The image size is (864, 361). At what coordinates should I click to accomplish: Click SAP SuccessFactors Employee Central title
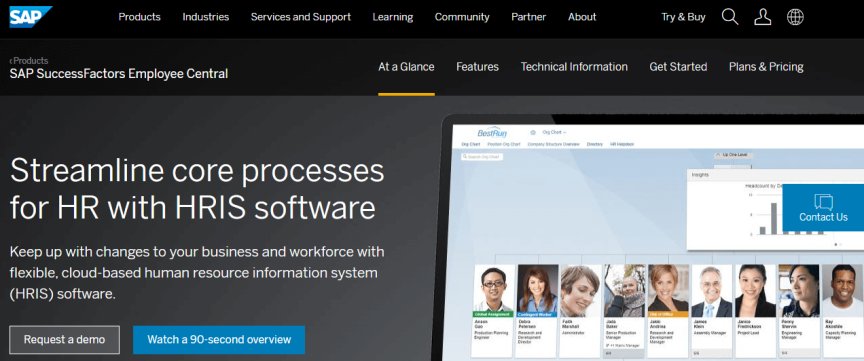118,74
